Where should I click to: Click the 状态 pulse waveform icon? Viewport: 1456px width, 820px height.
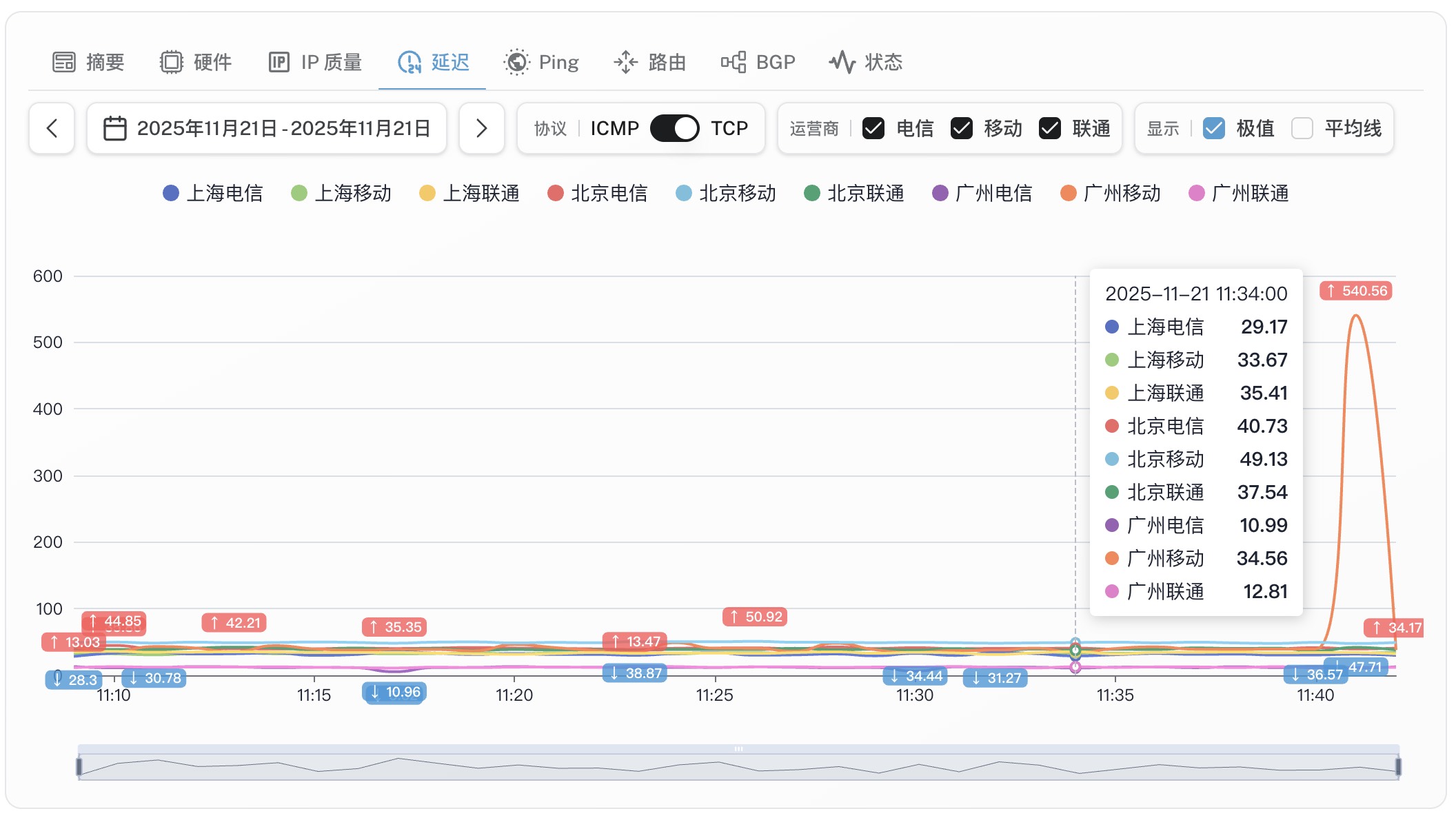[842, 62]
